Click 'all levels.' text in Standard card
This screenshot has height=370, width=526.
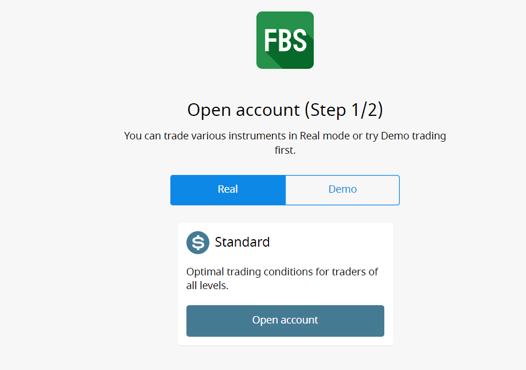point(207,285)
